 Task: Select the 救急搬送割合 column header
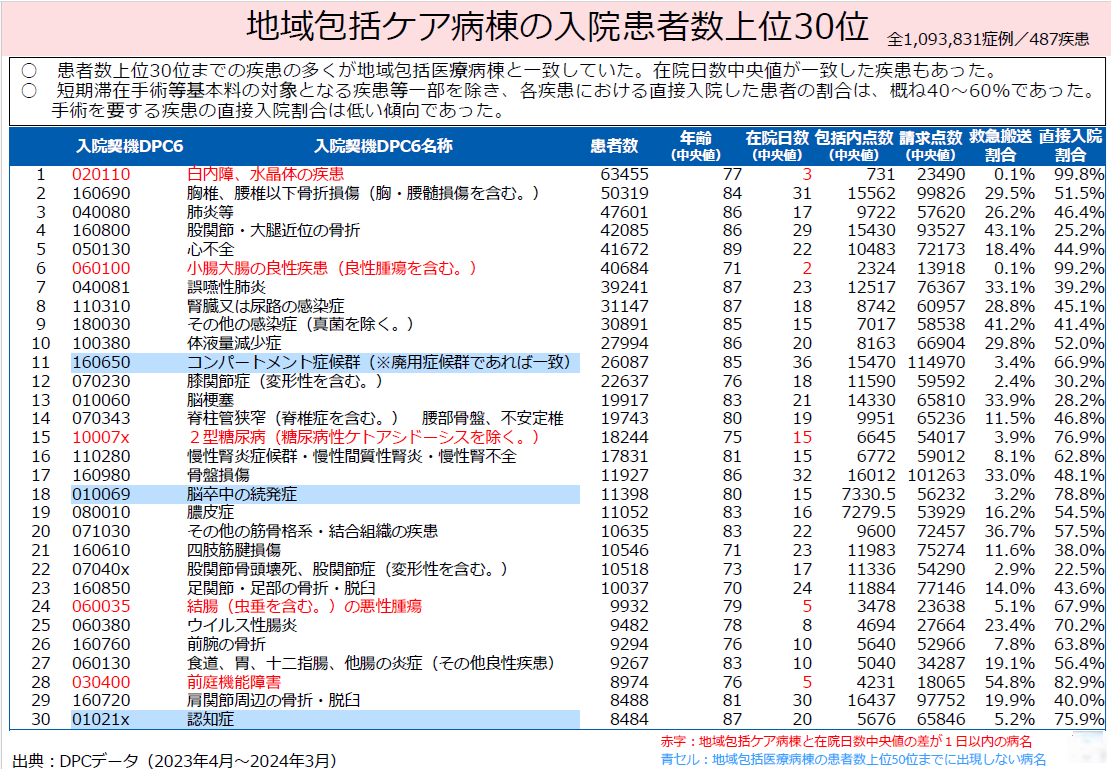click(x=1000, y=147)
